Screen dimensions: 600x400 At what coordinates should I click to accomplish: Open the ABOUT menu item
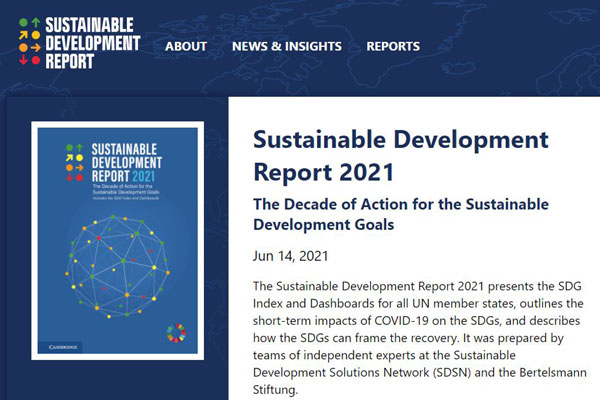(x=186, y=46)
